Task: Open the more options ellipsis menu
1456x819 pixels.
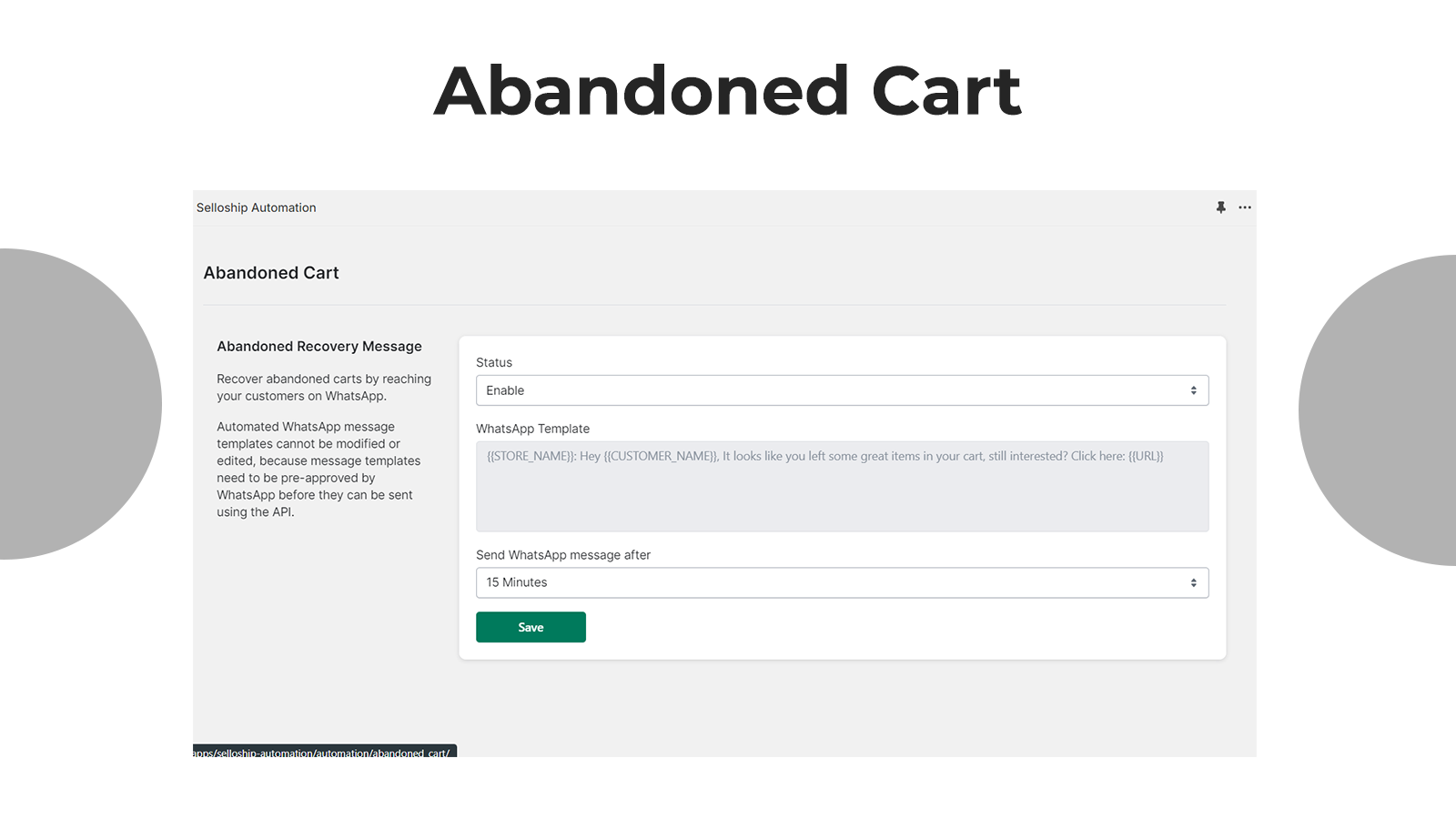Action: 1245,207
